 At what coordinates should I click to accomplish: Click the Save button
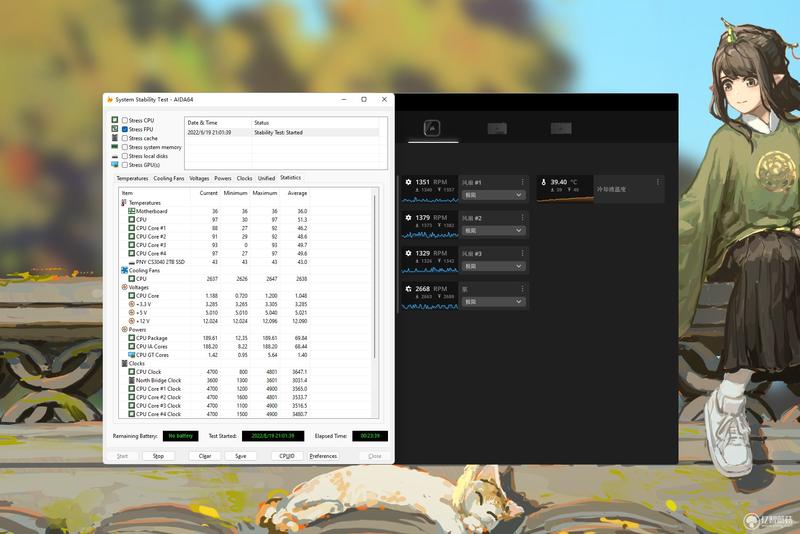[x=241, y=456]
